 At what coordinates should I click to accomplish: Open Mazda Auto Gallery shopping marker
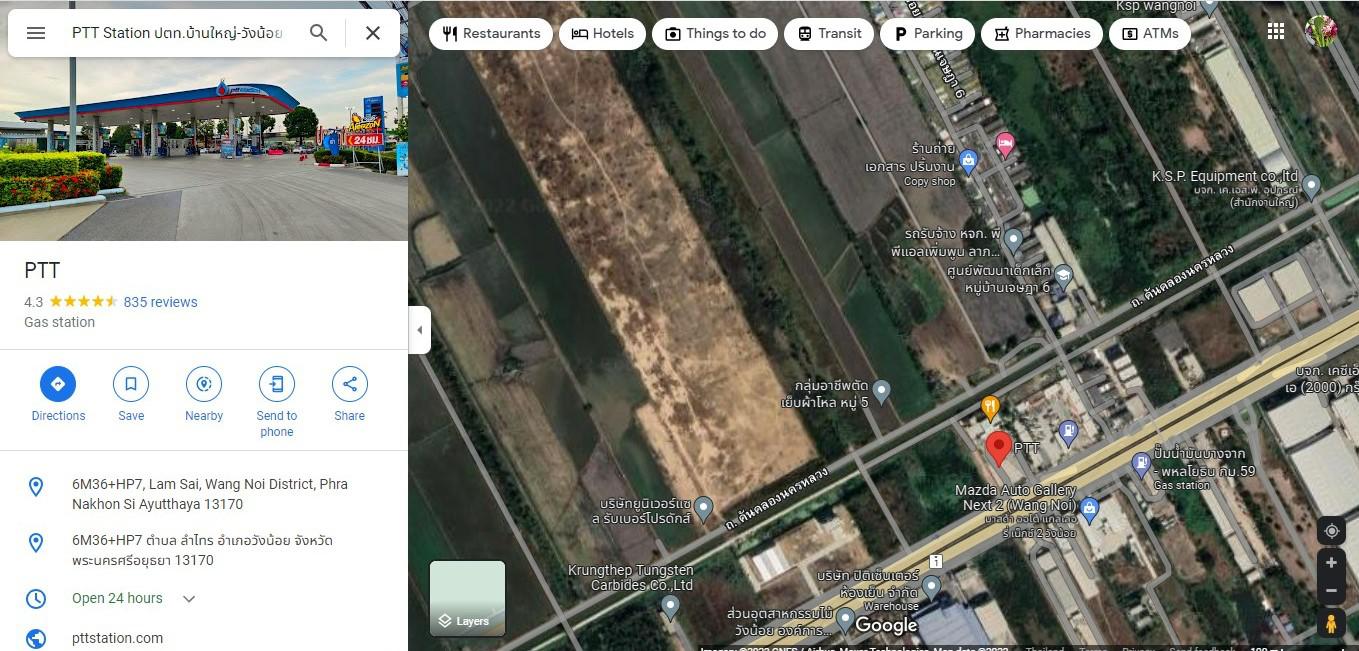click(1090, 509)
